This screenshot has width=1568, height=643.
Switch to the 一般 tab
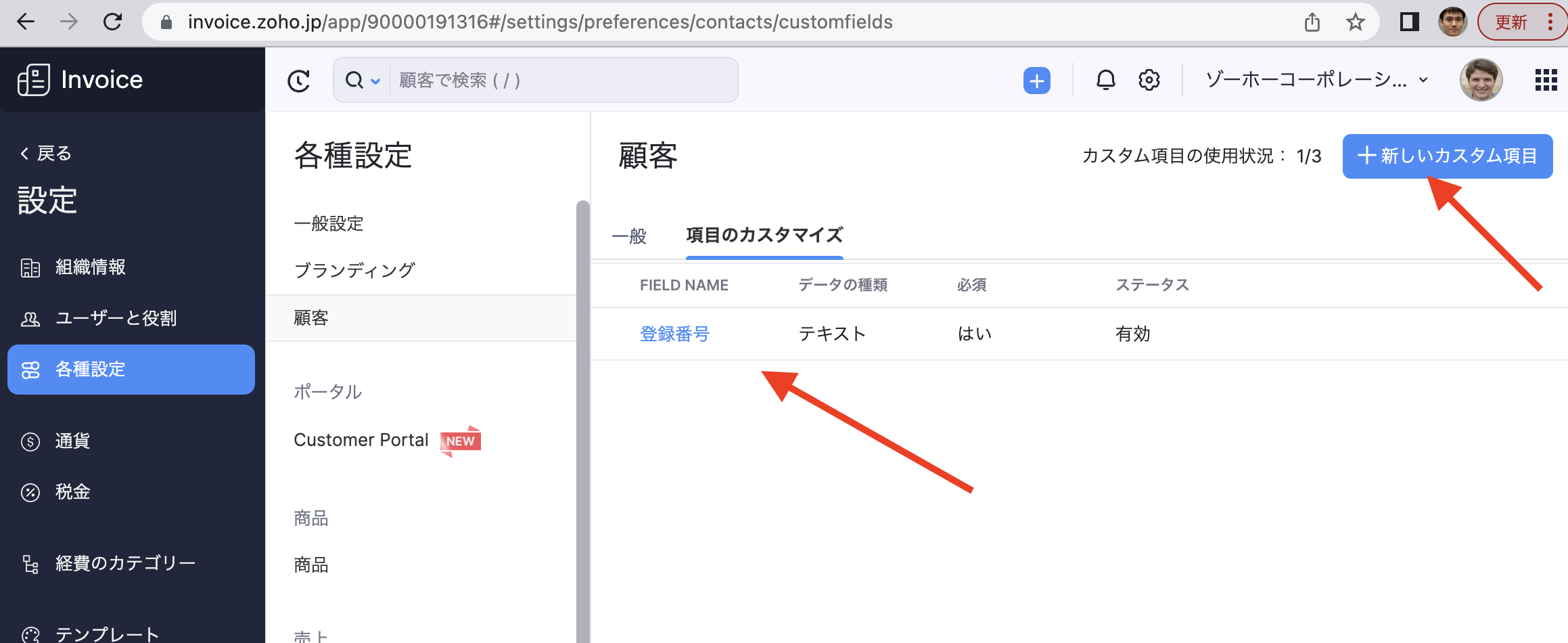click(x=629, y=236)
